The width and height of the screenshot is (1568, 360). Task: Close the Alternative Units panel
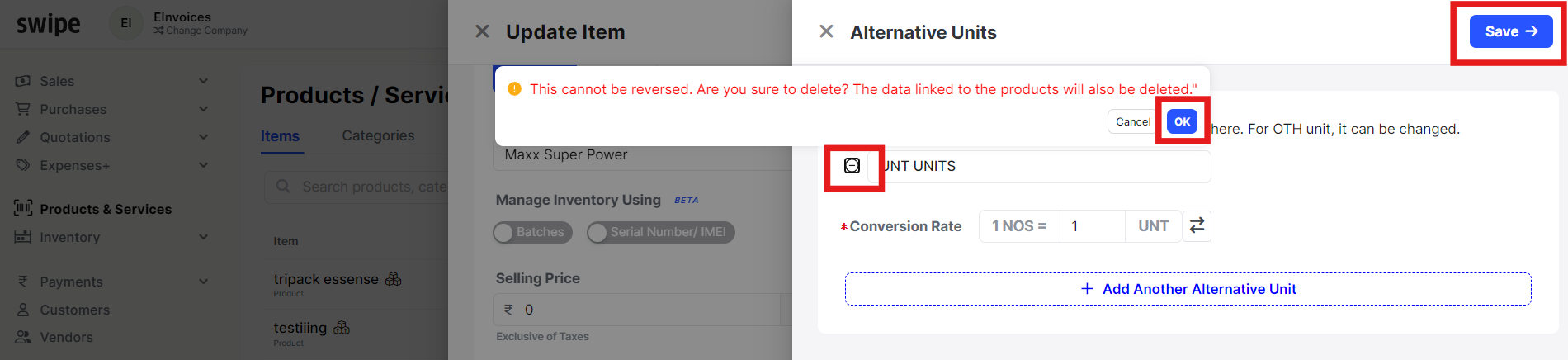[826, 31]
